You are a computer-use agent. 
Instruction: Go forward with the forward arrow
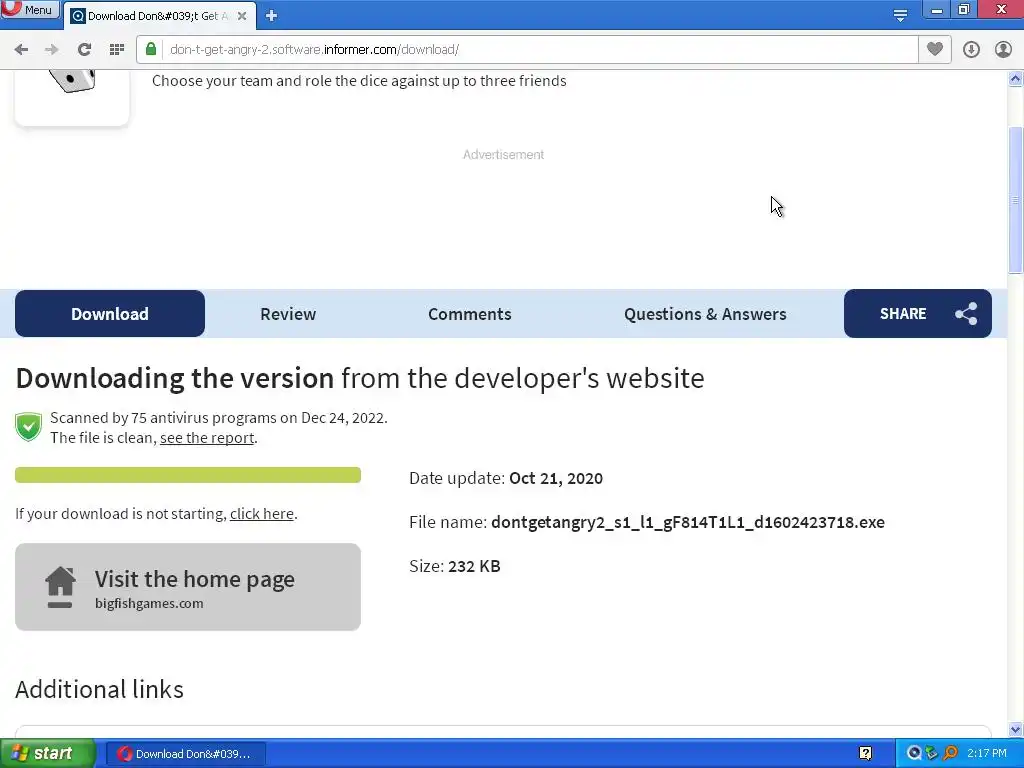coord(52,50)
